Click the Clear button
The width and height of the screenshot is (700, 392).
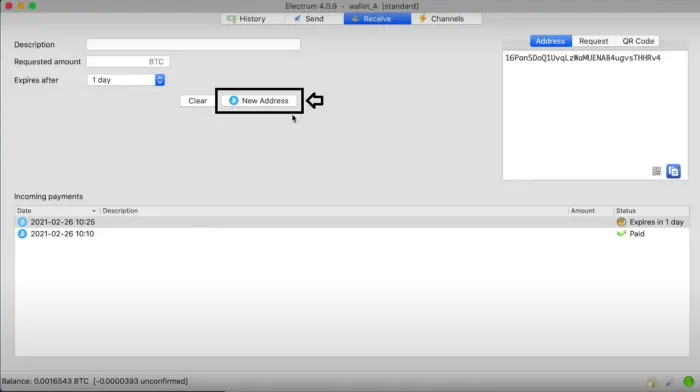click(x=197, y=101)
